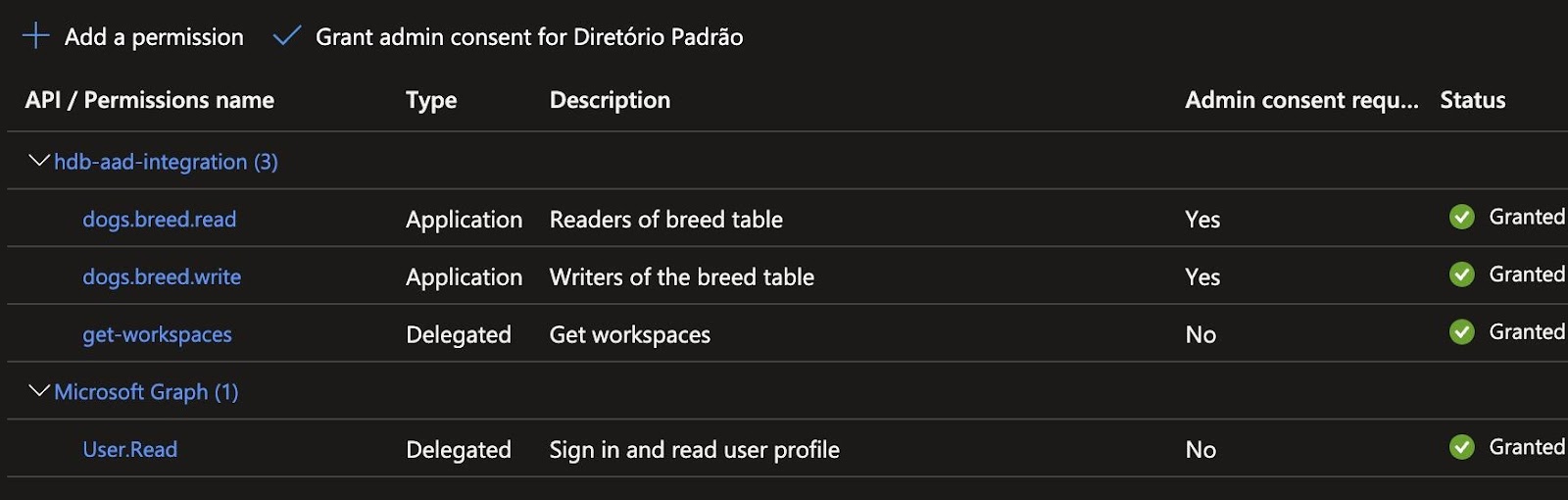Click the plus icon for Add a permission
This screenshot has height=500, width=1568.
[x=36, y=36]
